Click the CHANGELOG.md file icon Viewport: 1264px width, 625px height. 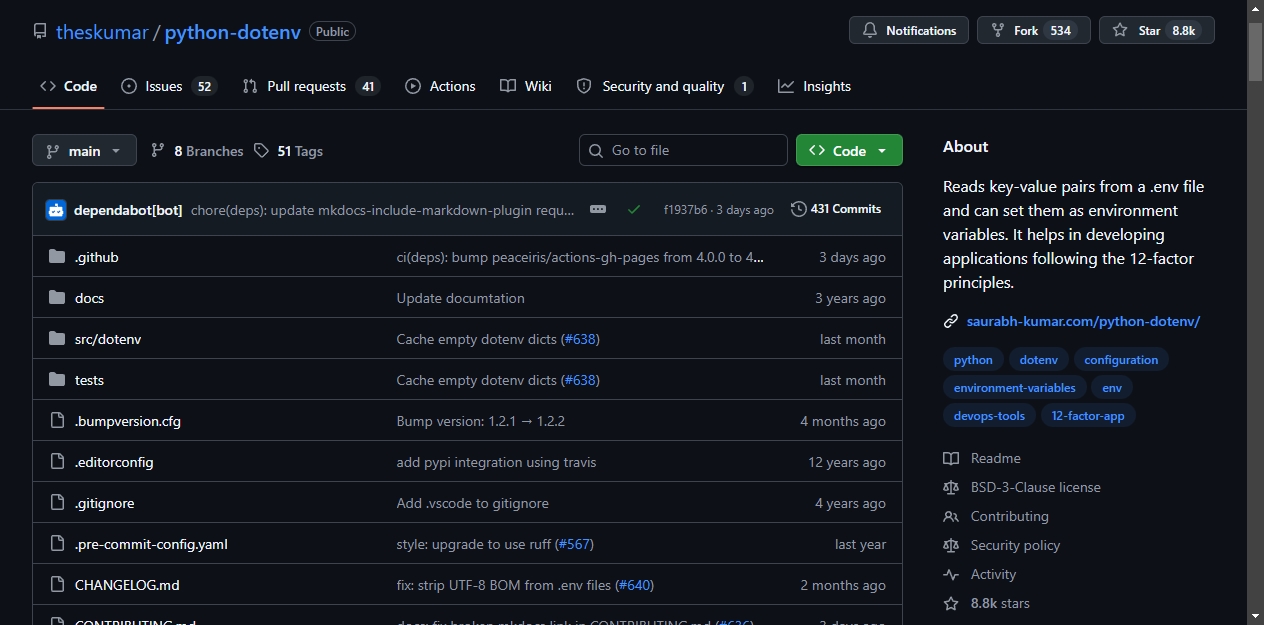pos(57,585)
